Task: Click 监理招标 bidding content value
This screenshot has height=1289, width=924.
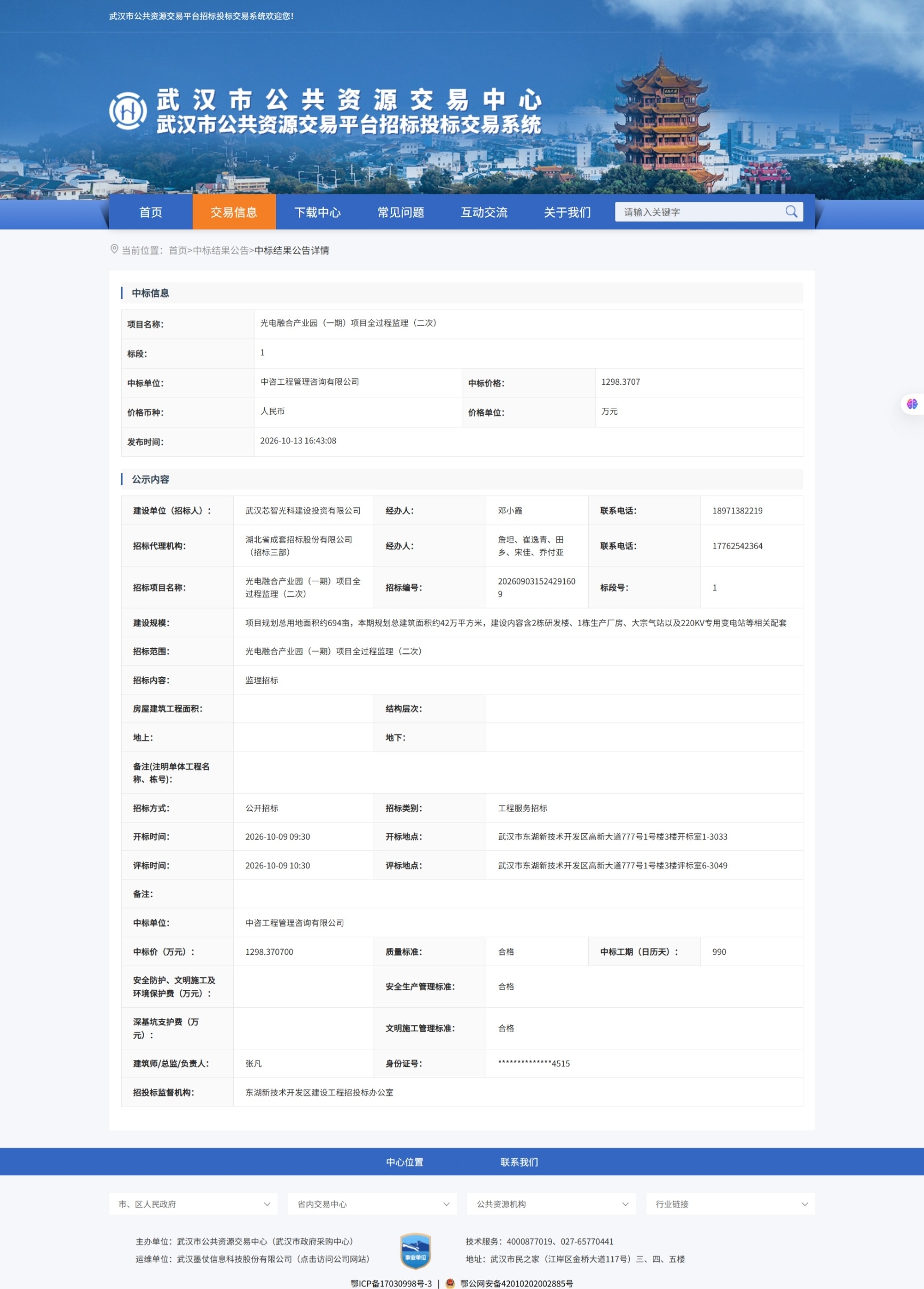Action: pos(262,680)
